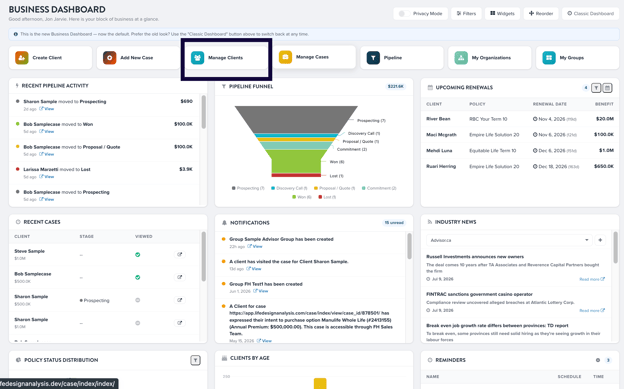Click Equitable Life Term 10 policy
The image size is (624, 389).
(x=493, y=151)
